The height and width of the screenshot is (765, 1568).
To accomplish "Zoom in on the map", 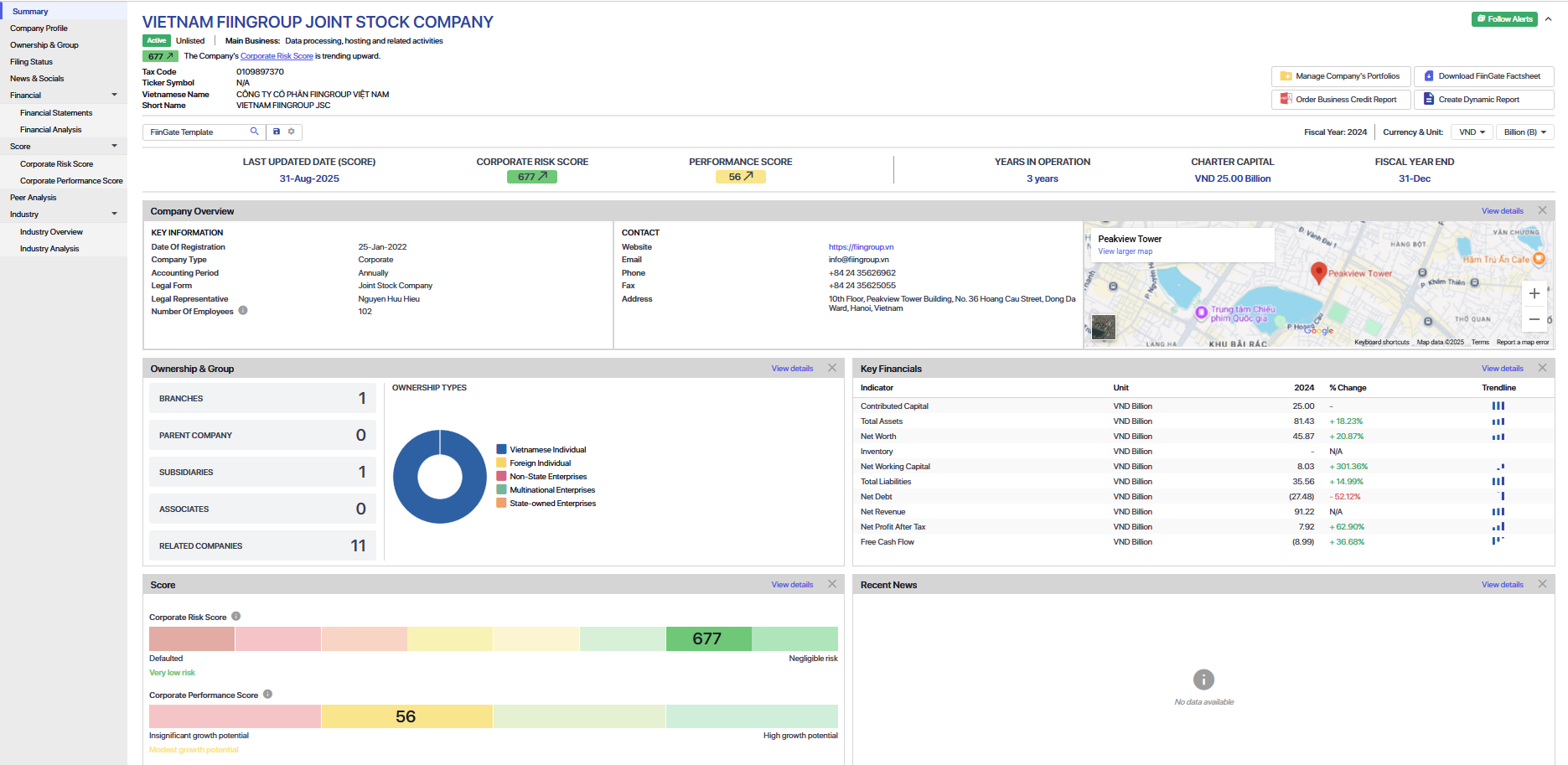I will (1534, 294).
